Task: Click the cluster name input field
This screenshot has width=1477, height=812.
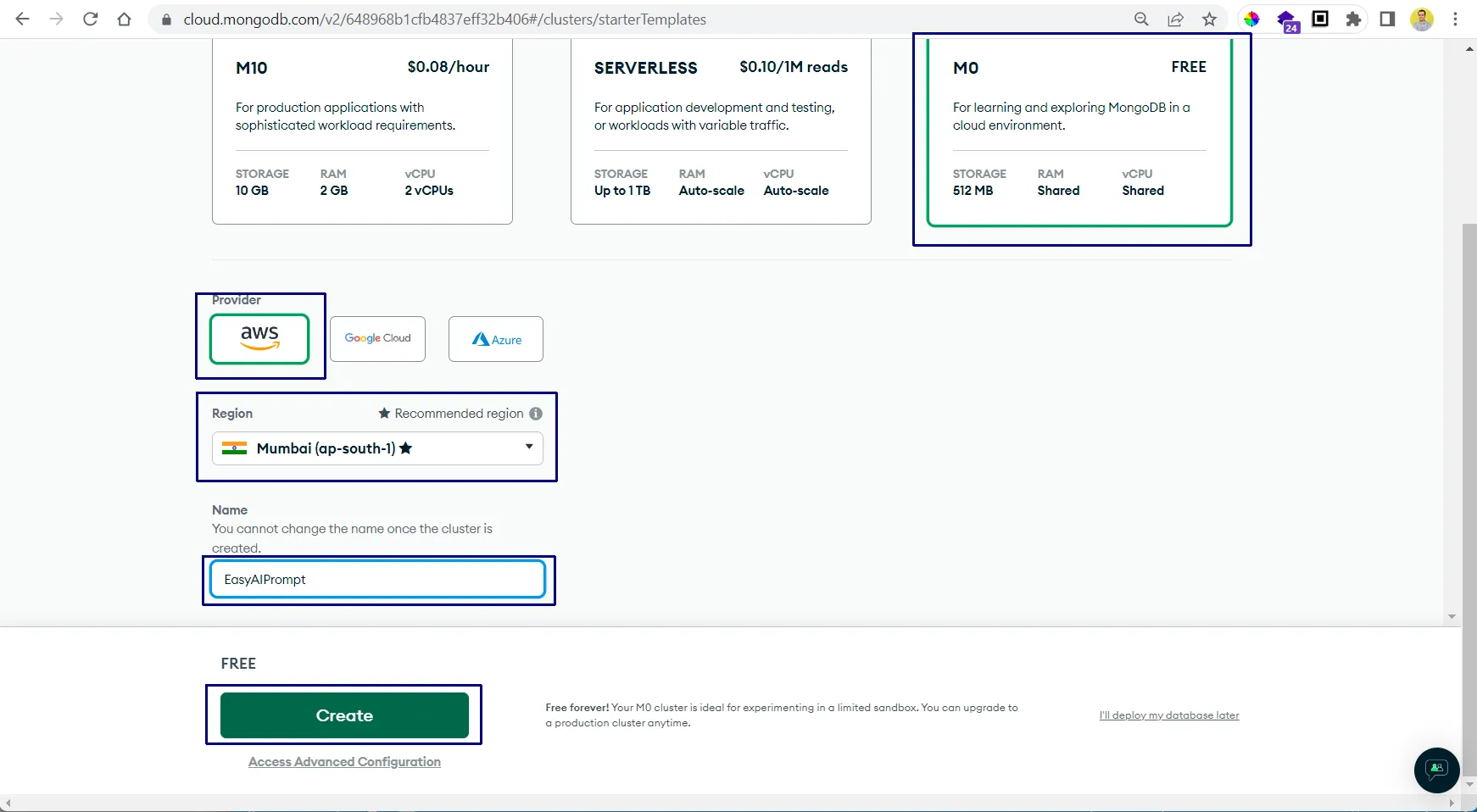Action: tap(377, 580)
